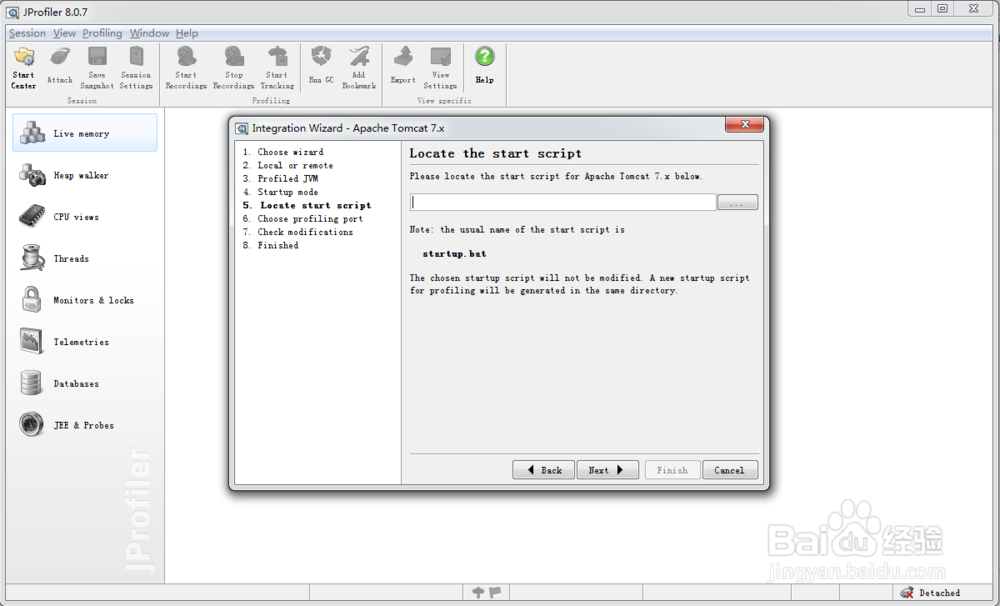Open the Help menu

point(187,33)
